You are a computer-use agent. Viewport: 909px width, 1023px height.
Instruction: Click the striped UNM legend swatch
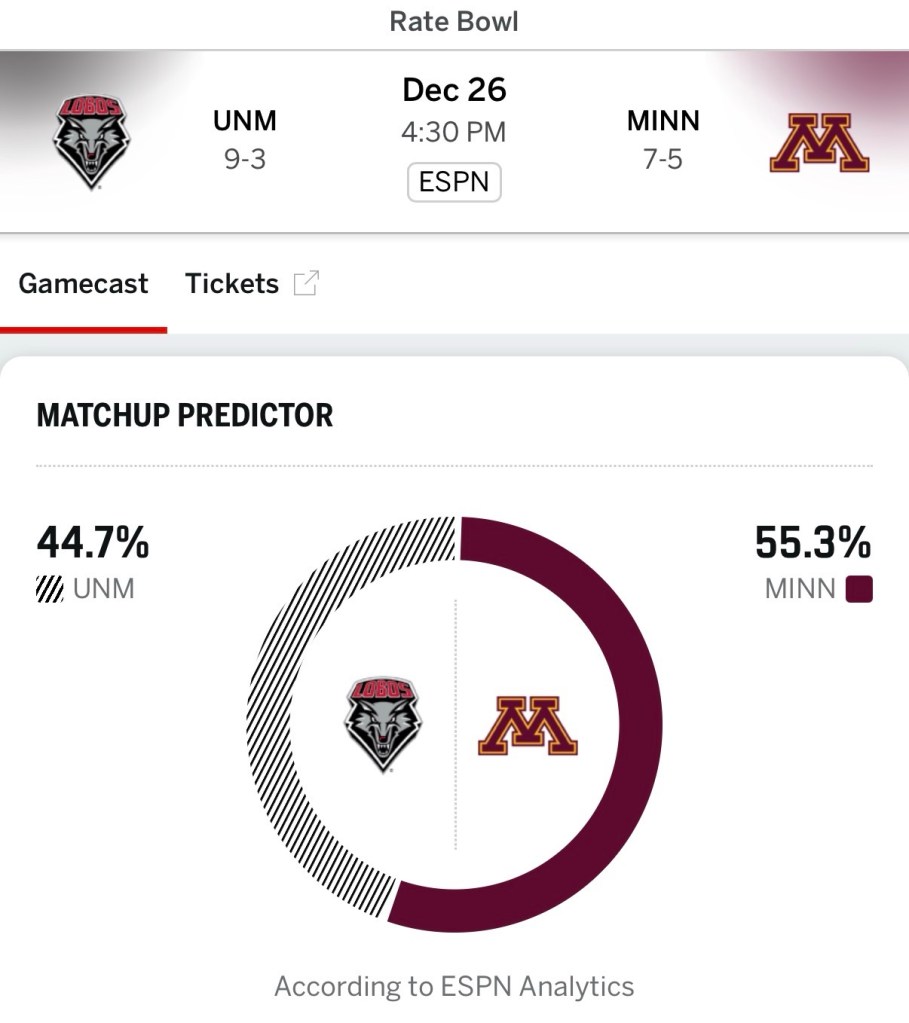tap(50, 589)
